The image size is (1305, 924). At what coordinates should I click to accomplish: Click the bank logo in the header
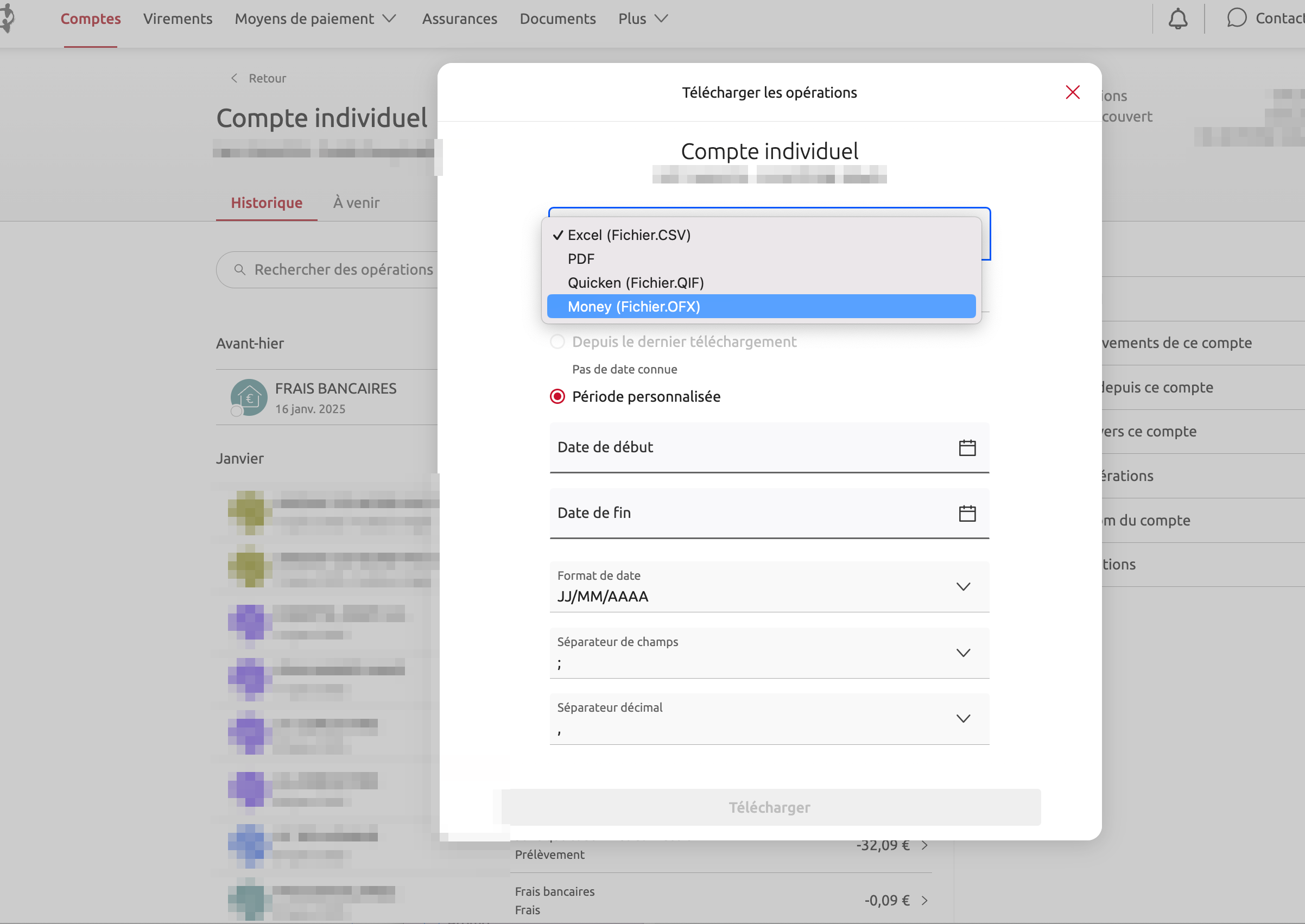point(7,19)
